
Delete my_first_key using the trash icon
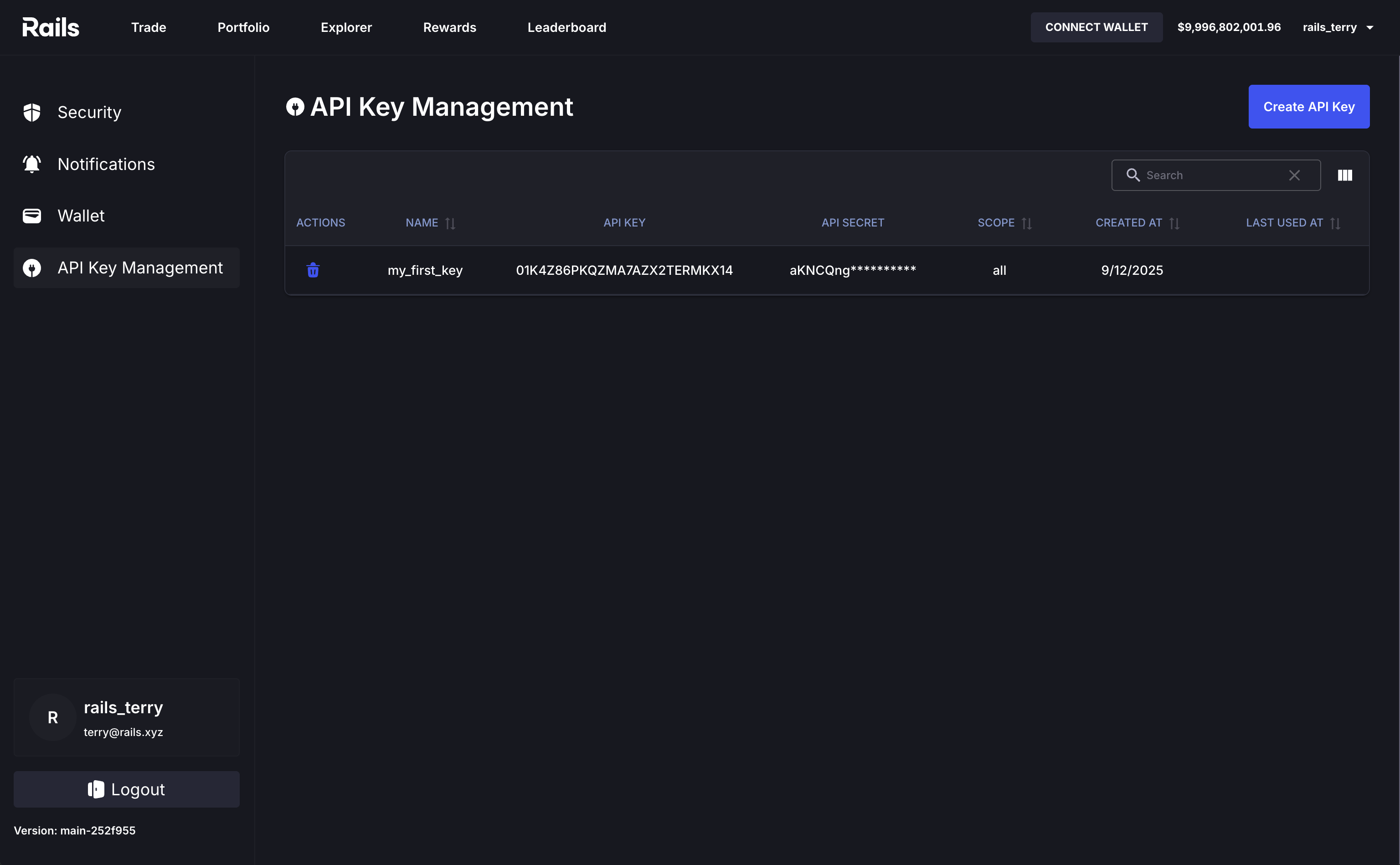(312, 270)
